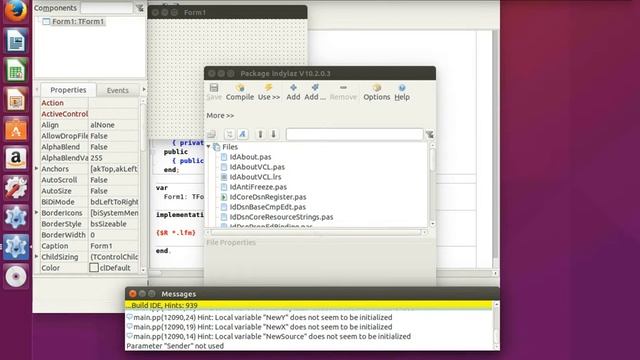Select IdDsnCoreResourceStrings.pas in the file list

coord(281,217)
